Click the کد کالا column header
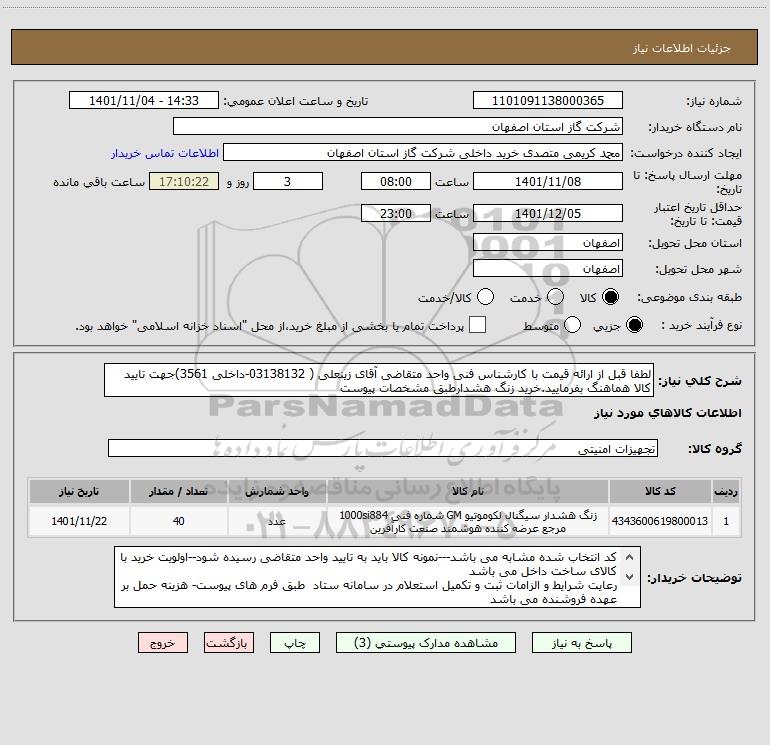Viewport: 770px width, 745px height. [x=660, y=491]
